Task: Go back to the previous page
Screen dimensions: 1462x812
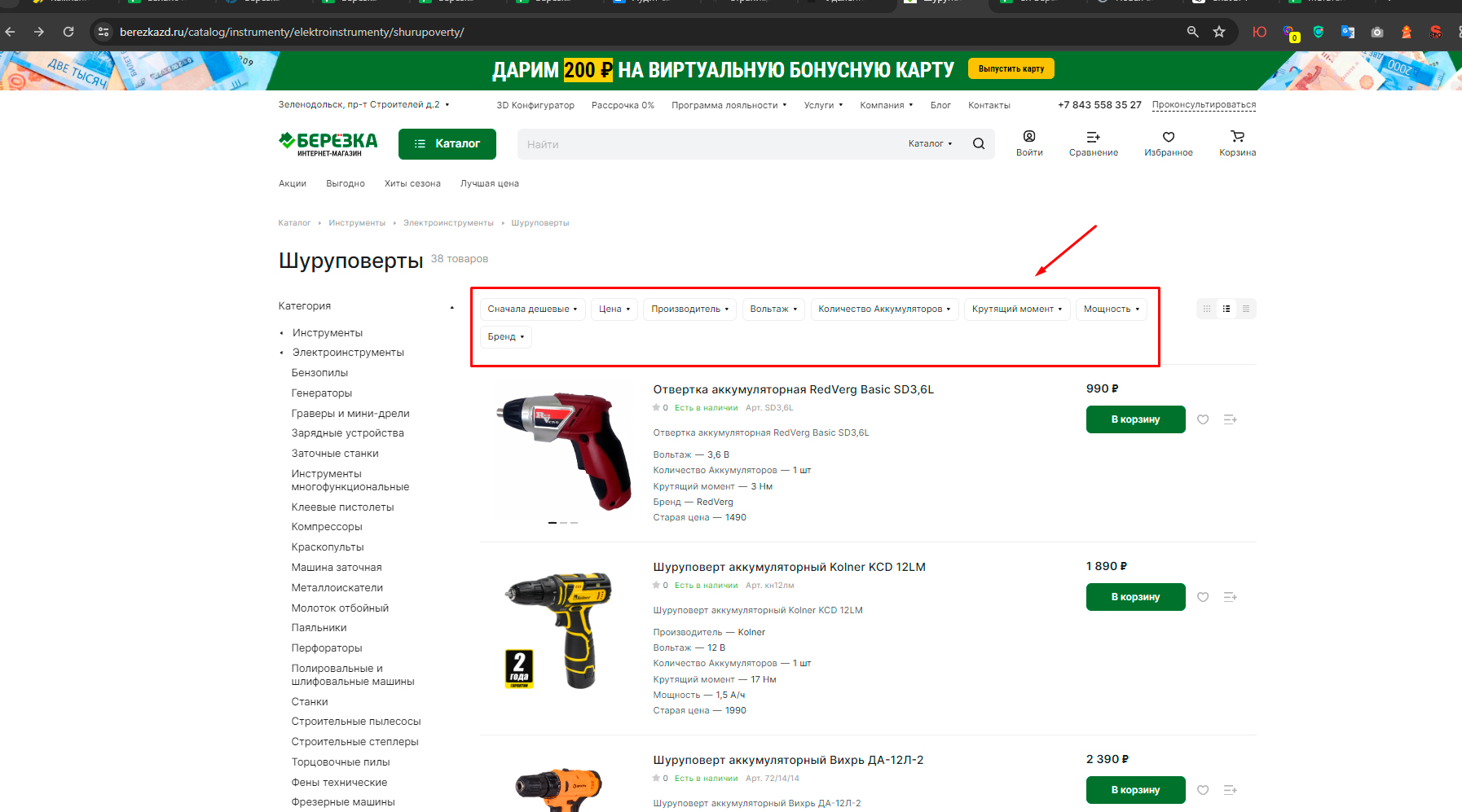Action: coord(10,32)
